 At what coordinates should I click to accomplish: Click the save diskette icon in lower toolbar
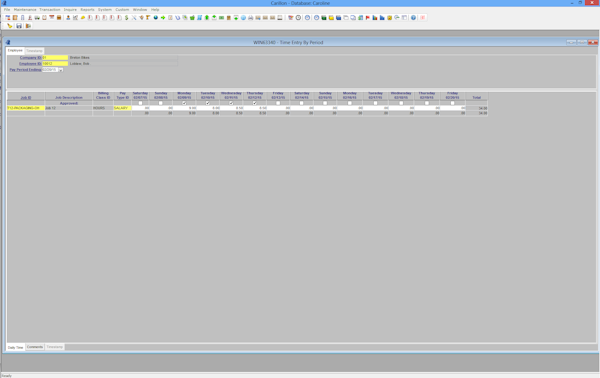19,26
